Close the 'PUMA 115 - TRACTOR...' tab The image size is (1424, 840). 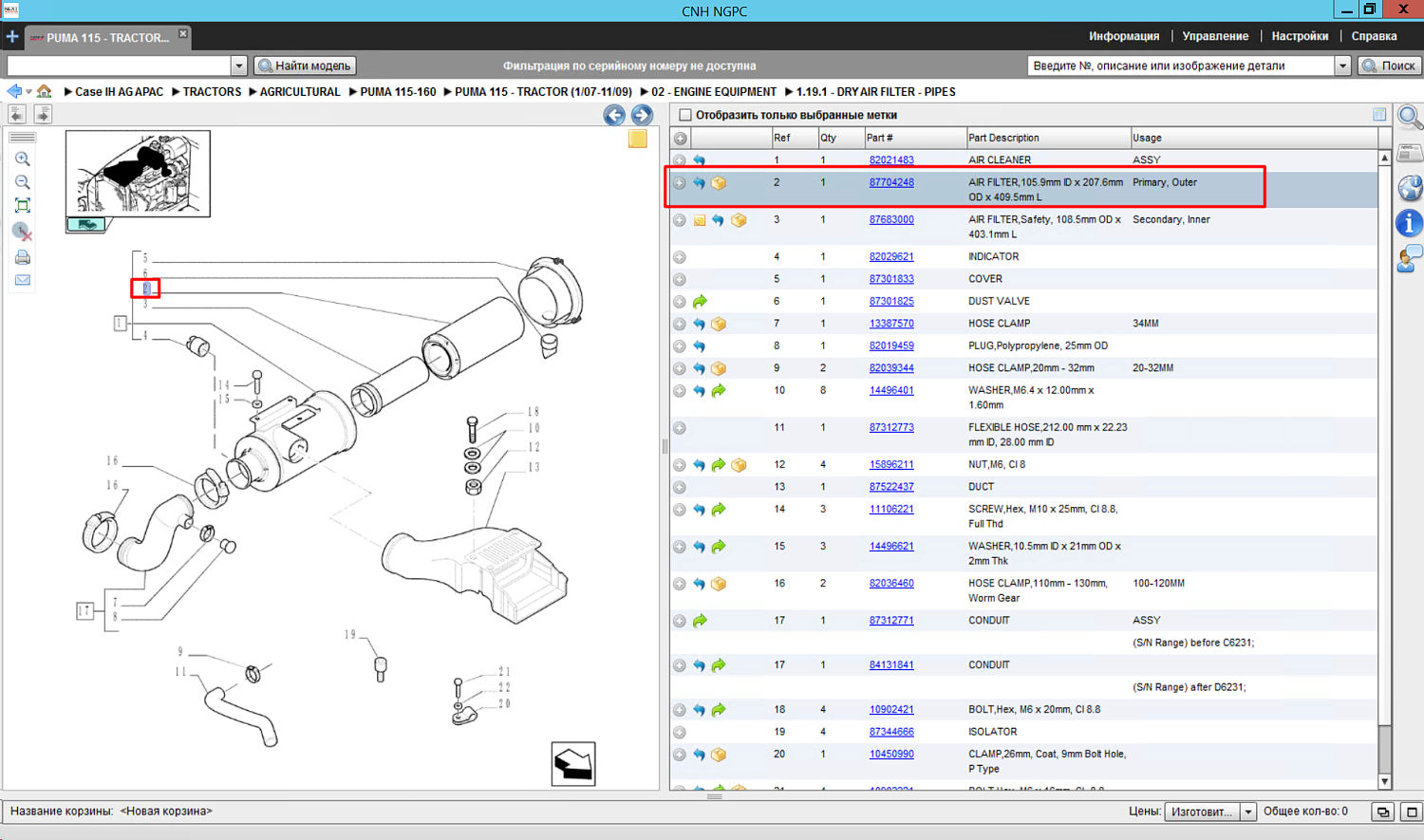pos(183,33)
